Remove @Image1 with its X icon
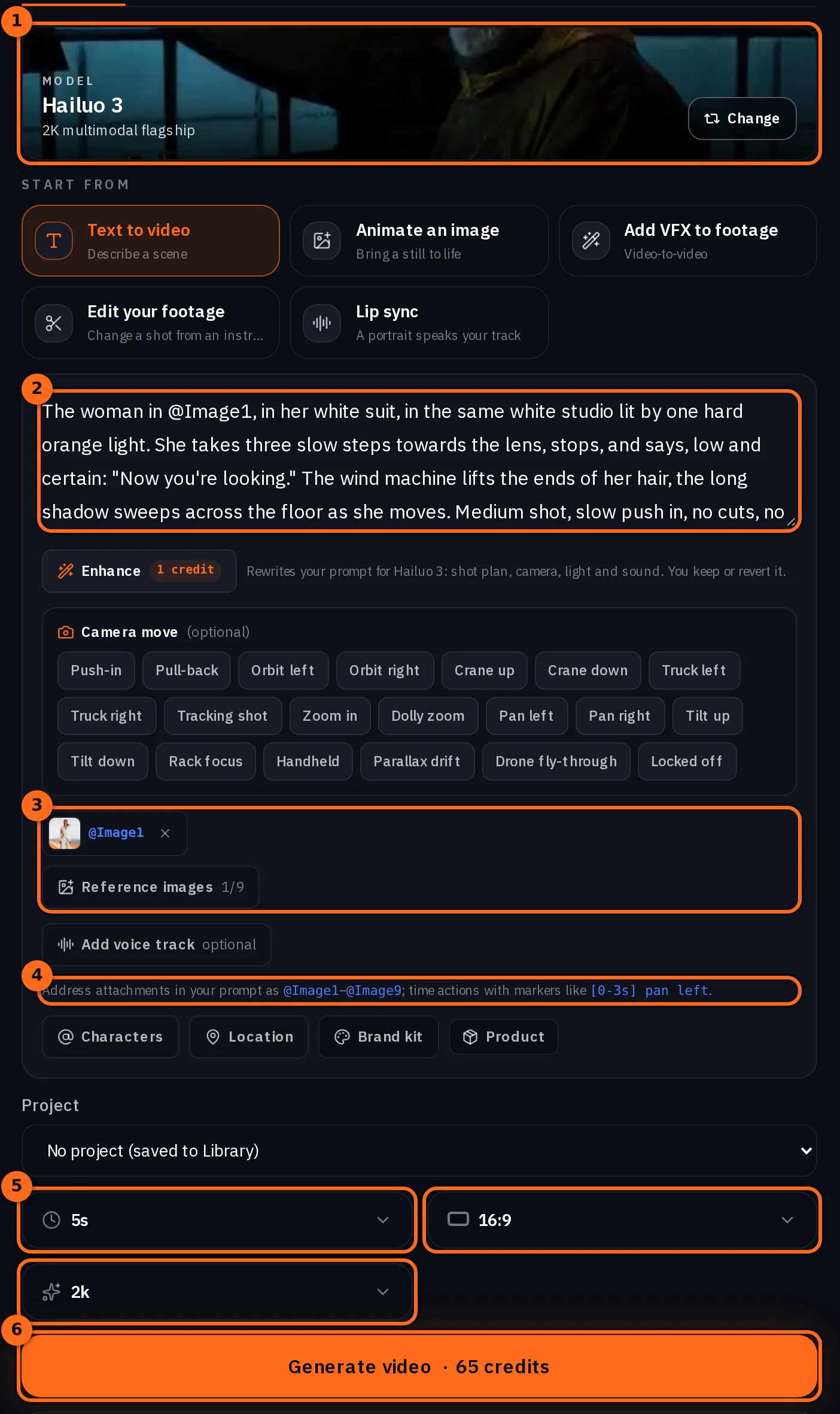 tap(165, 833)
